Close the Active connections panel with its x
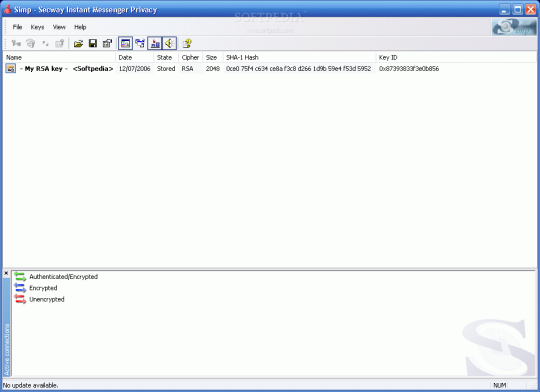The height and width of the screenshot is (392, 540). 6,273
